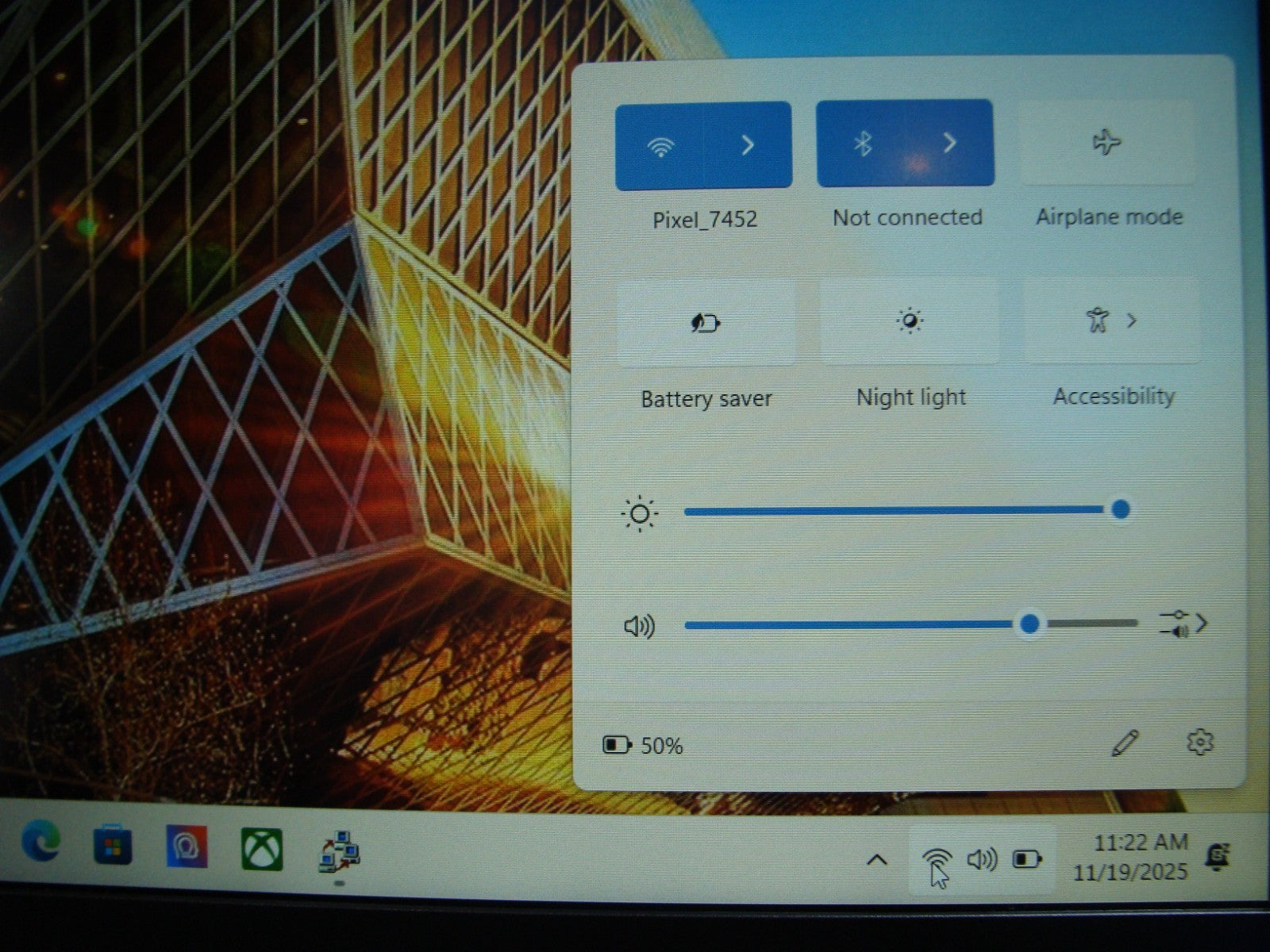The image size is (1270, 952).
Task: Mute using the volume speaker icon
Action: tap(639, 627)
